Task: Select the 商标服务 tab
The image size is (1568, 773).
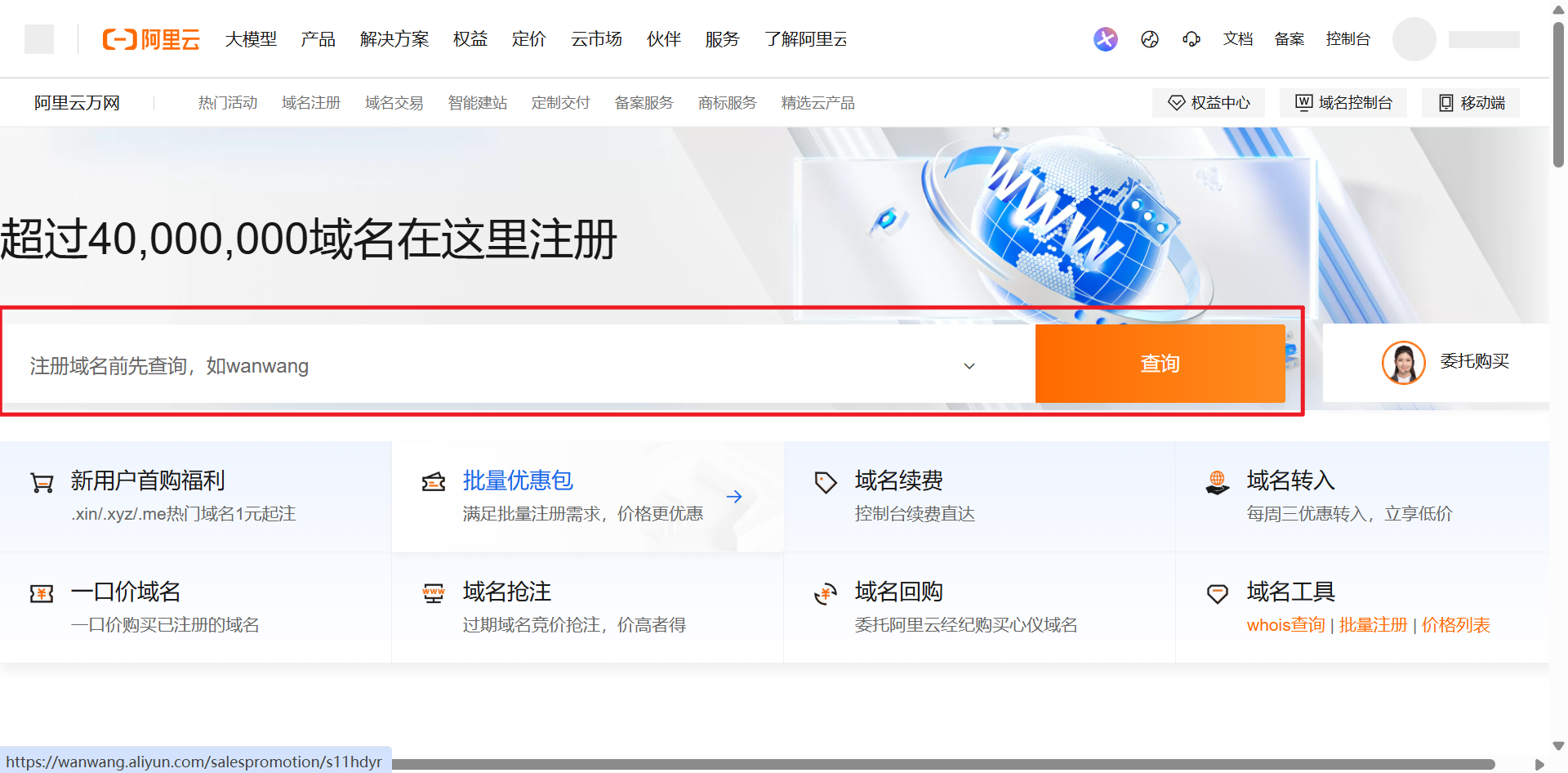Action: (728, 103)
